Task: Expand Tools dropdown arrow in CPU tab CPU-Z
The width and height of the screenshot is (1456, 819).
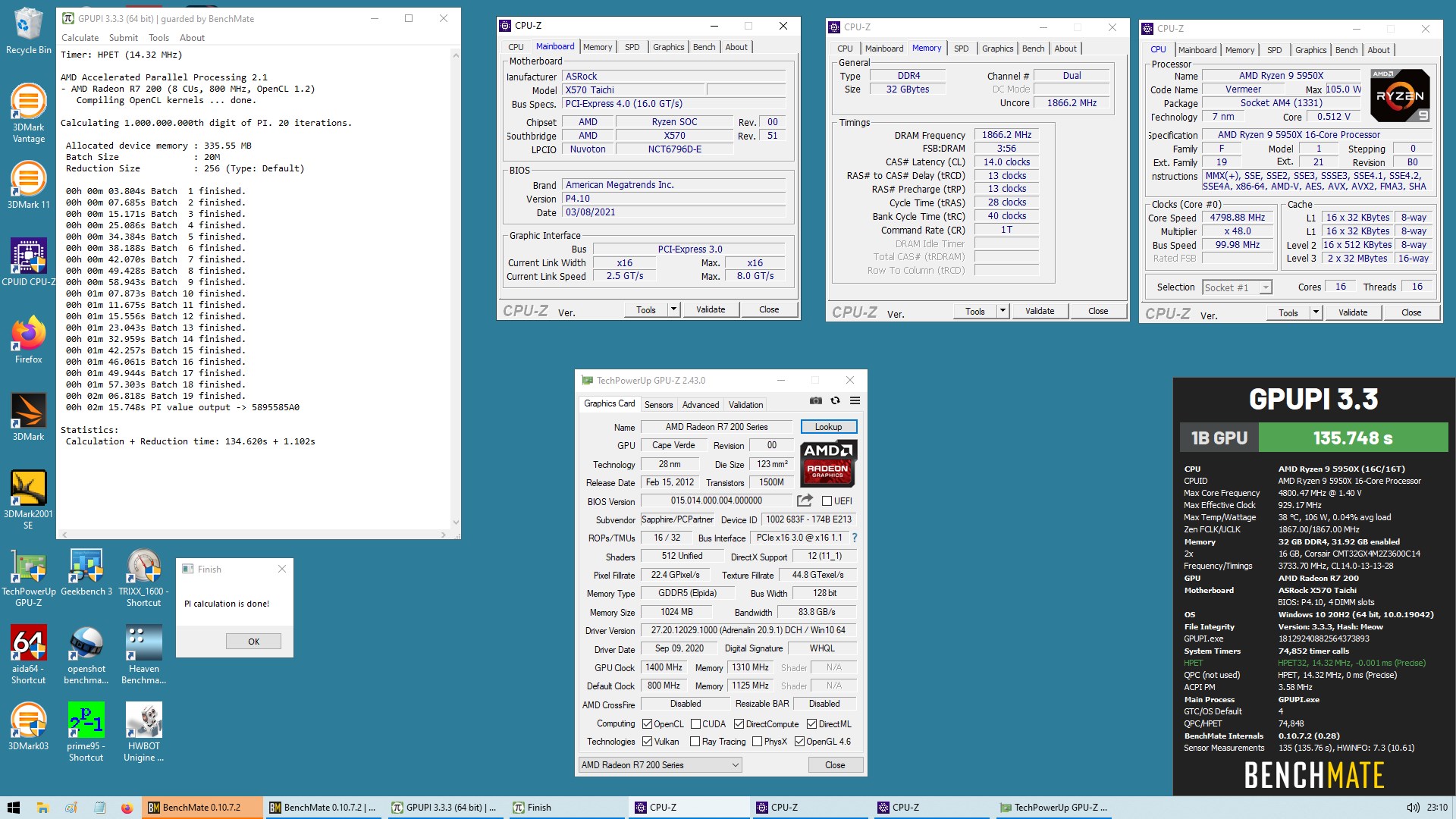Action: tap(1316, 312)
